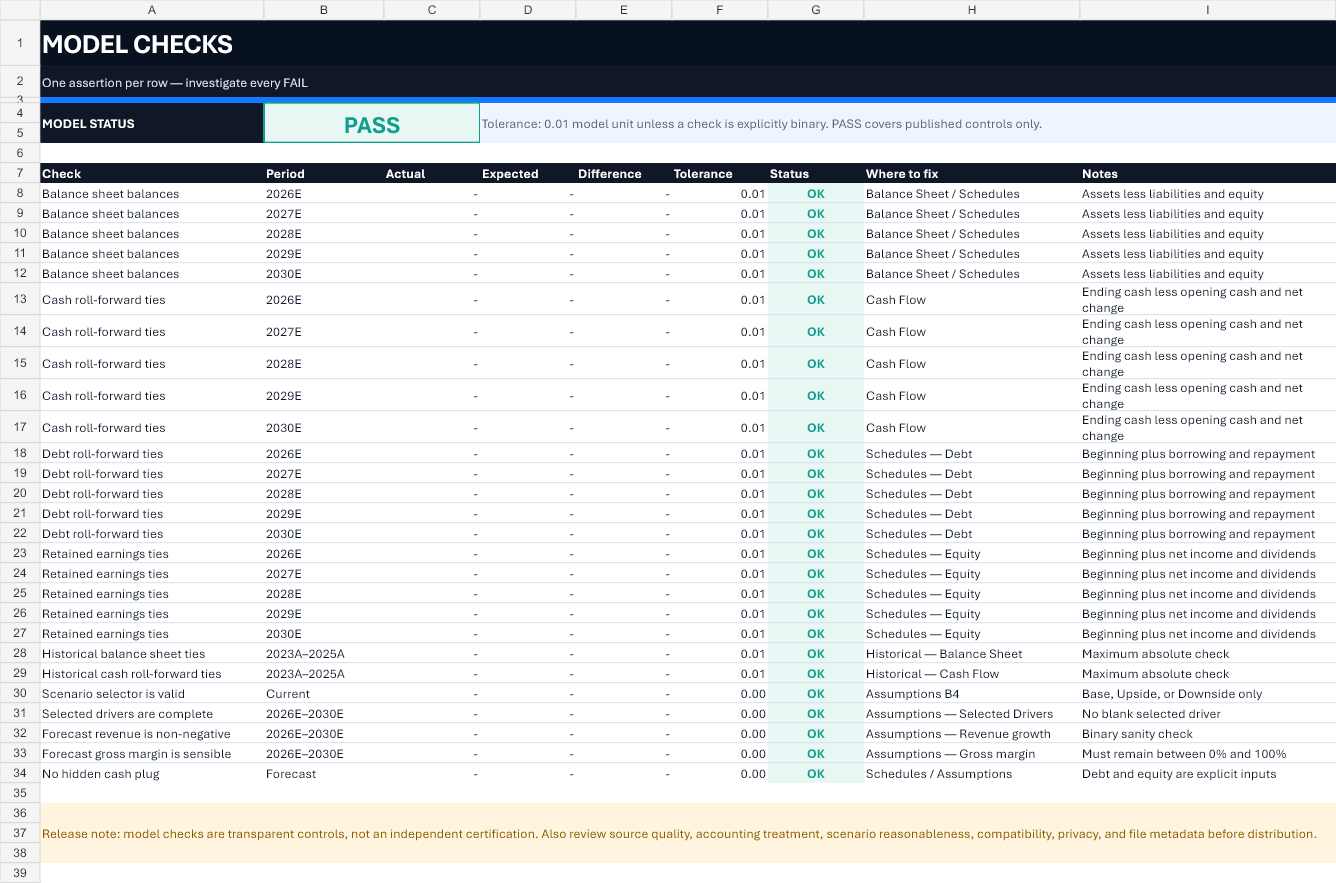Select the One assertion per row subtitle

(688, 82)
